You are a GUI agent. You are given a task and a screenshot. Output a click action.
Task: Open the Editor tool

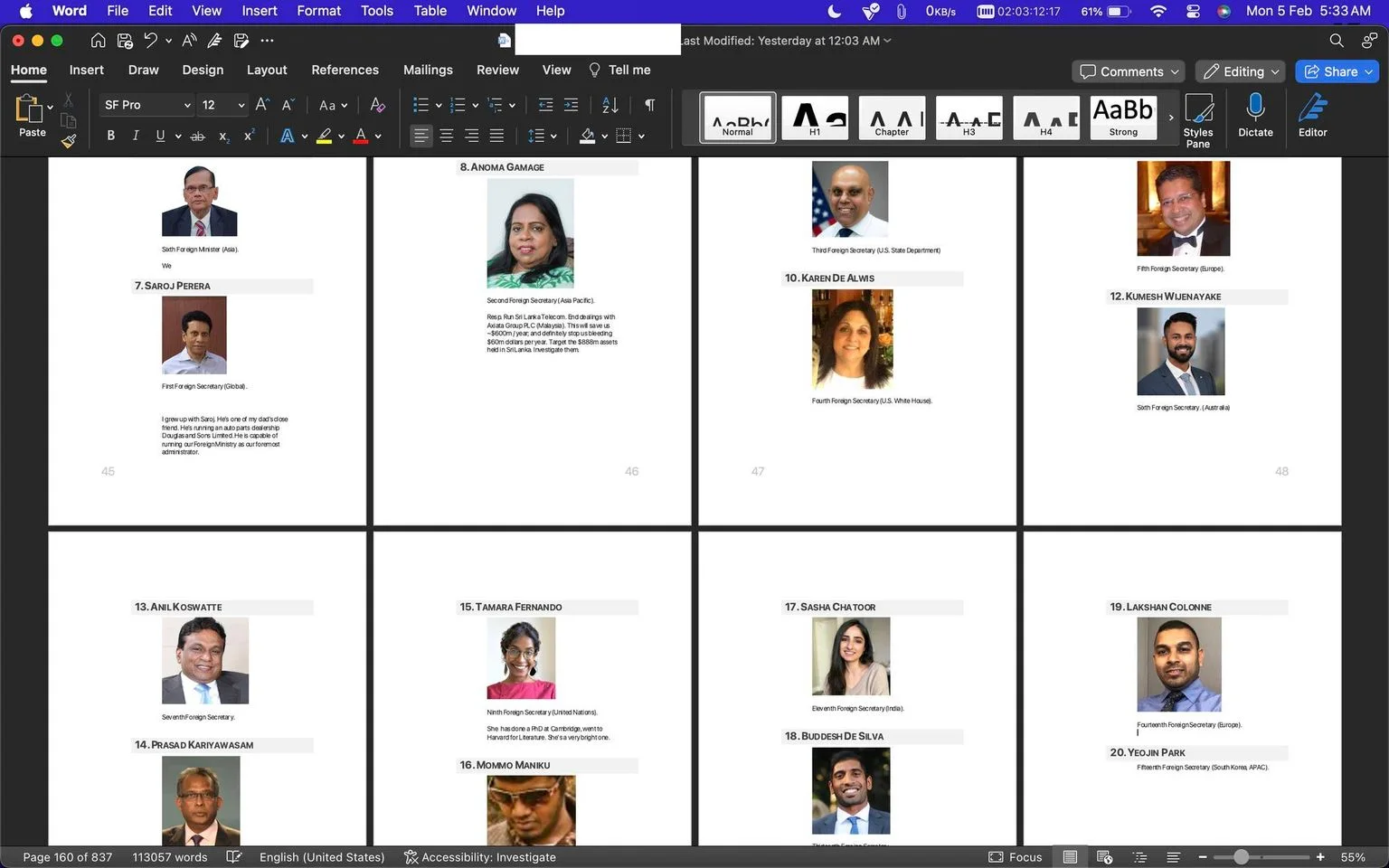tap(1313, 115)
